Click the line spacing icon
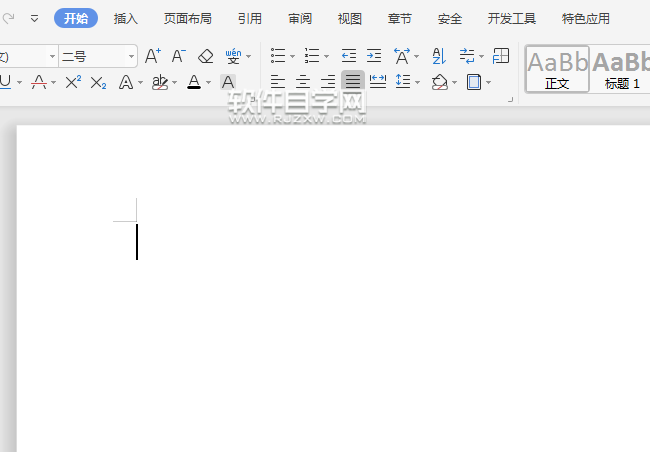Image resolution: width=650 pixels, height=452 pixels. pyautogui.click(x=403, y=82)
